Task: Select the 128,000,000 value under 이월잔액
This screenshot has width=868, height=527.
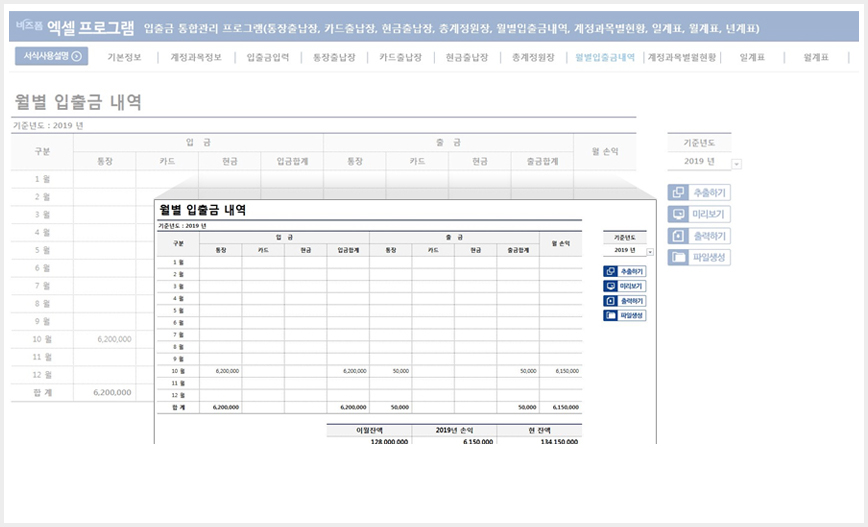Action: click(389, 441)
